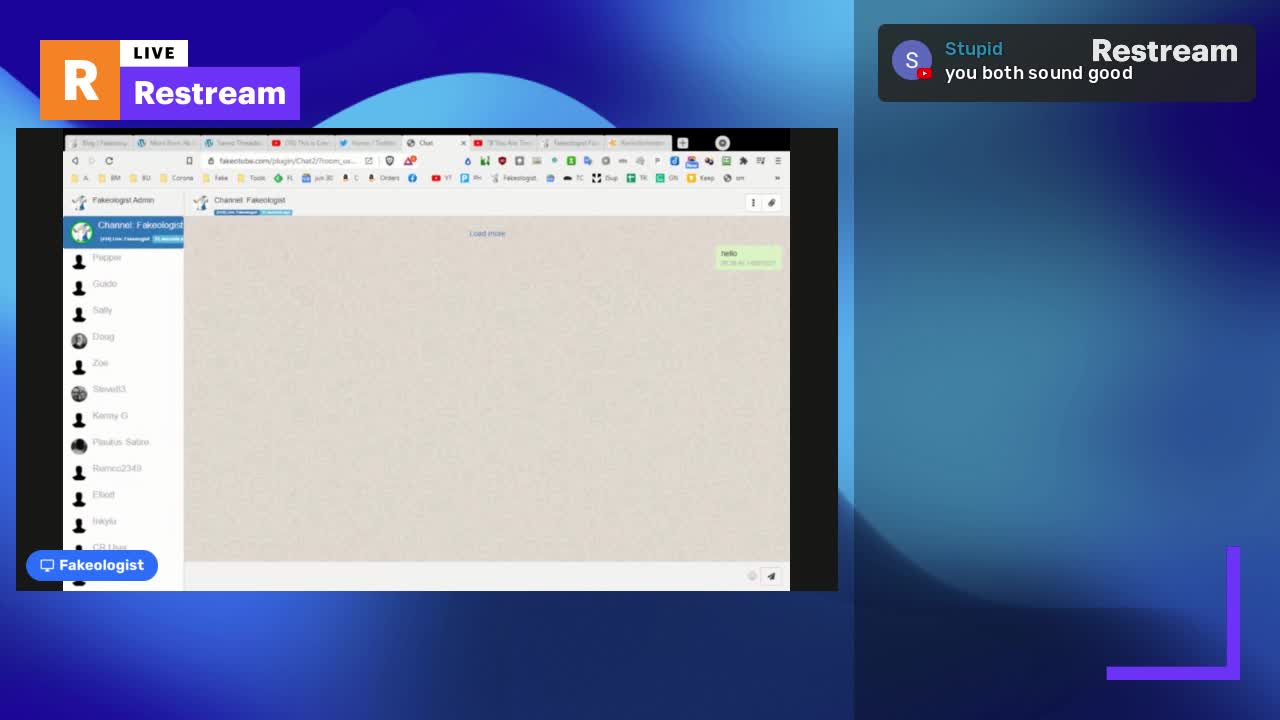Open chat with Kenny G
The image size is (1280, 720).
pyautogui.click(x=123, y=417)
